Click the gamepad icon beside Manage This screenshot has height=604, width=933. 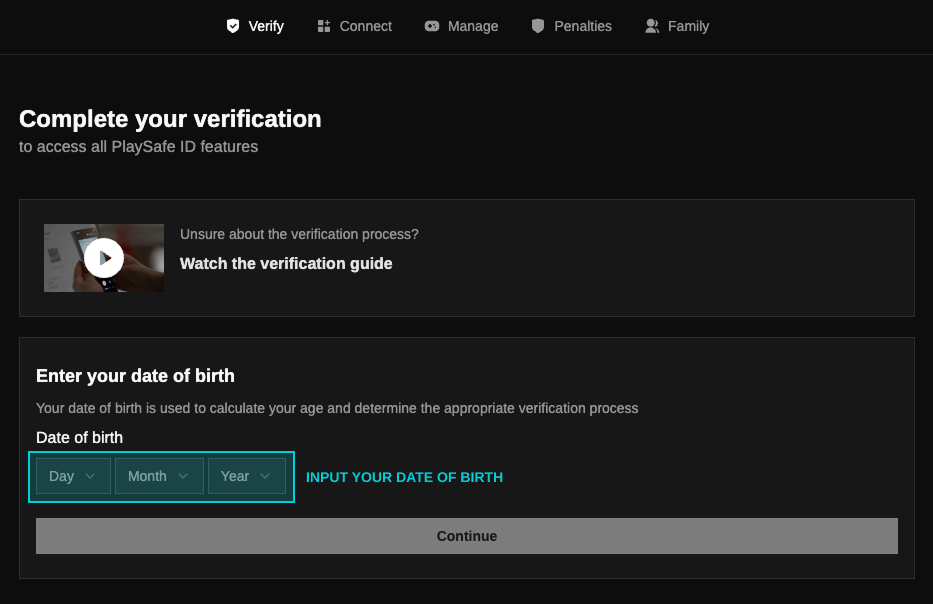click(x=432, y=26)
